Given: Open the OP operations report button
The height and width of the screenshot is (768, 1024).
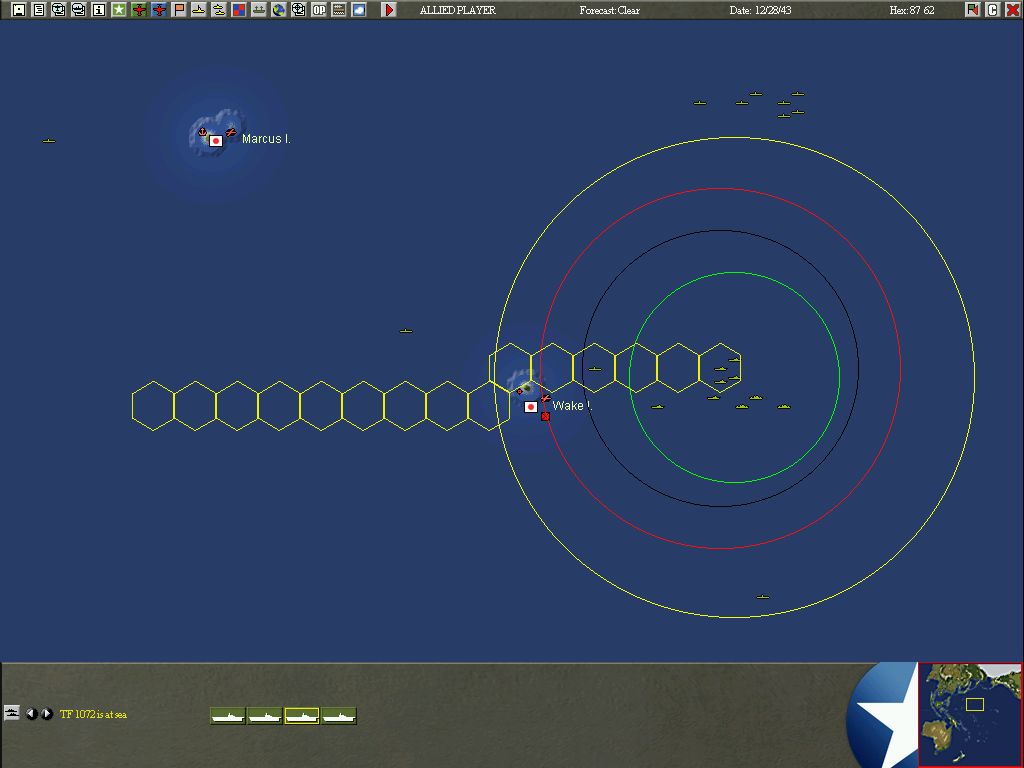Looking at the screenshot, I should coord(319,10).
